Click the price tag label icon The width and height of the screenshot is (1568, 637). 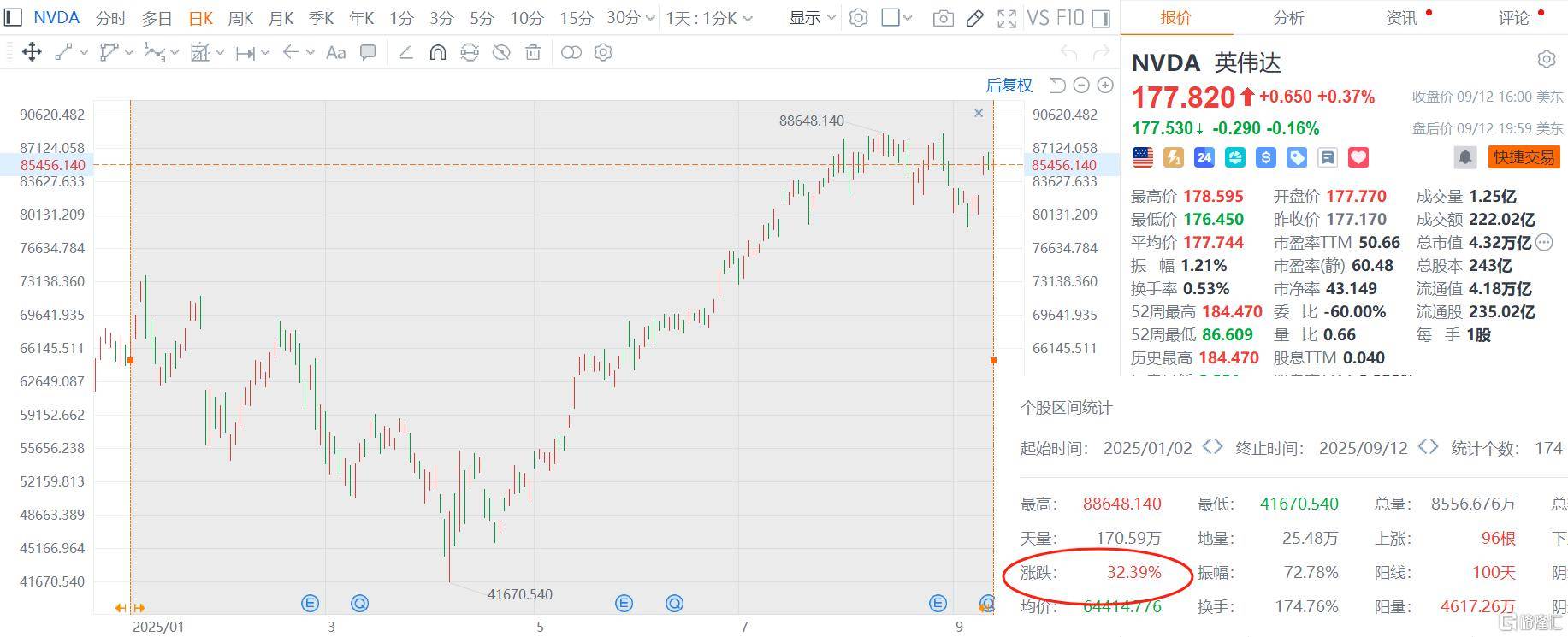(x=1297, y=157)
